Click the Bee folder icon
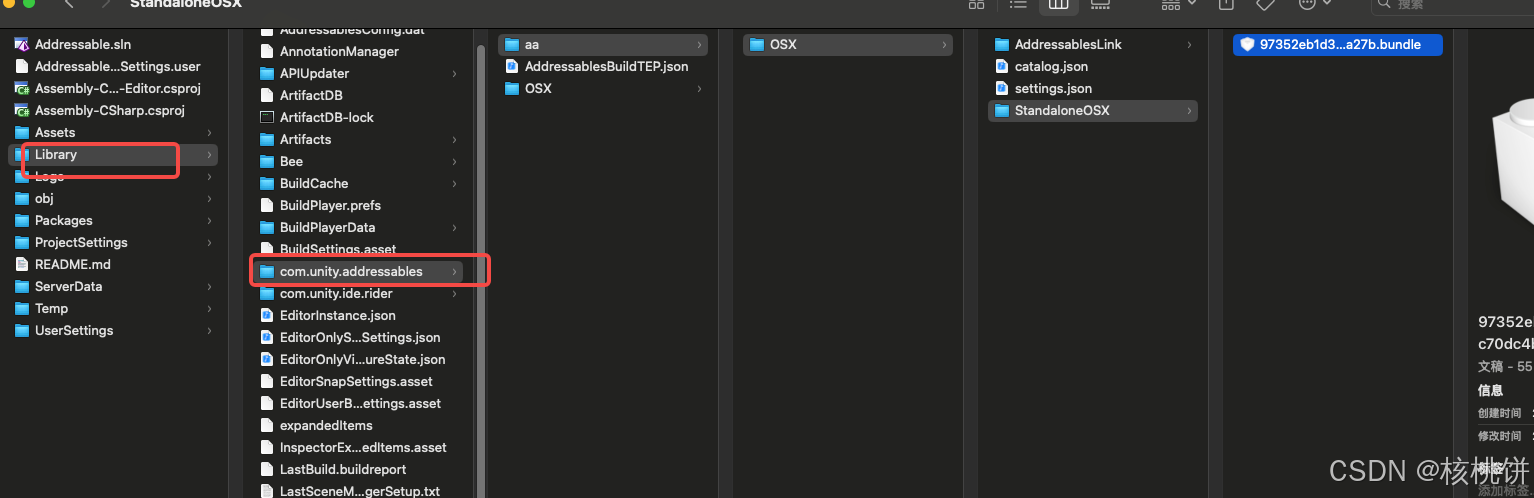Image resolution: width=1534 pixels, height=498 pixels. click(x=267, y=161)
